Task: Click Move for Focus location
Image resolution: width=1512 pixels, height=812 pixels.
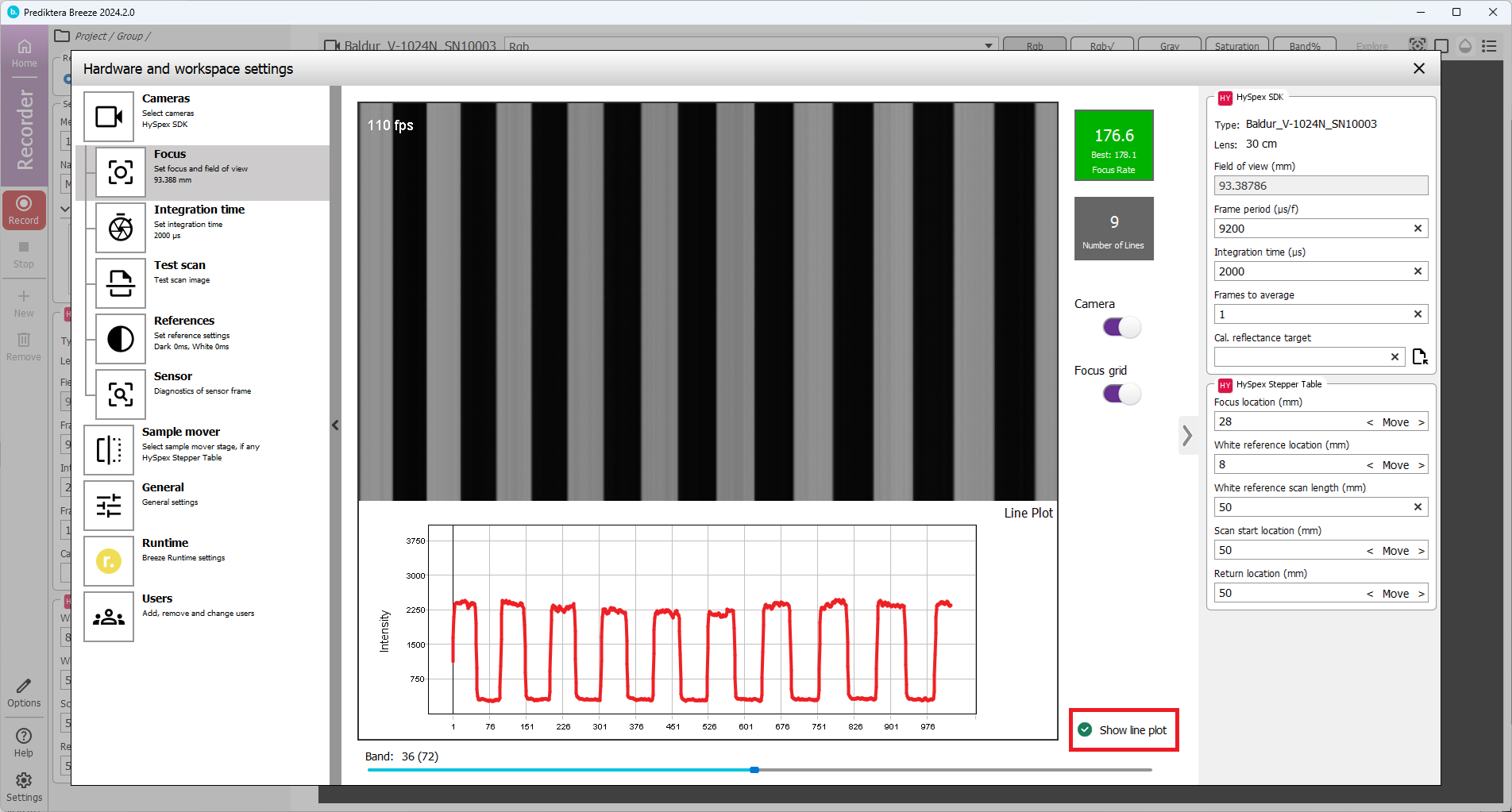Action: click(x=1395, y=422)
